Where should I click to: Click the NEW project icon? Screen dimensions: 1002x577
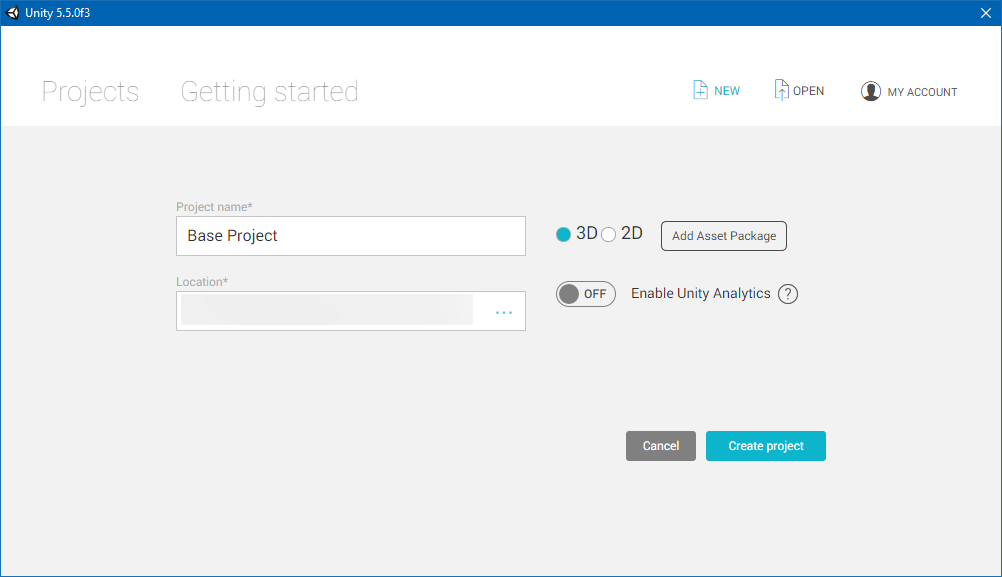tap(716, 90)
